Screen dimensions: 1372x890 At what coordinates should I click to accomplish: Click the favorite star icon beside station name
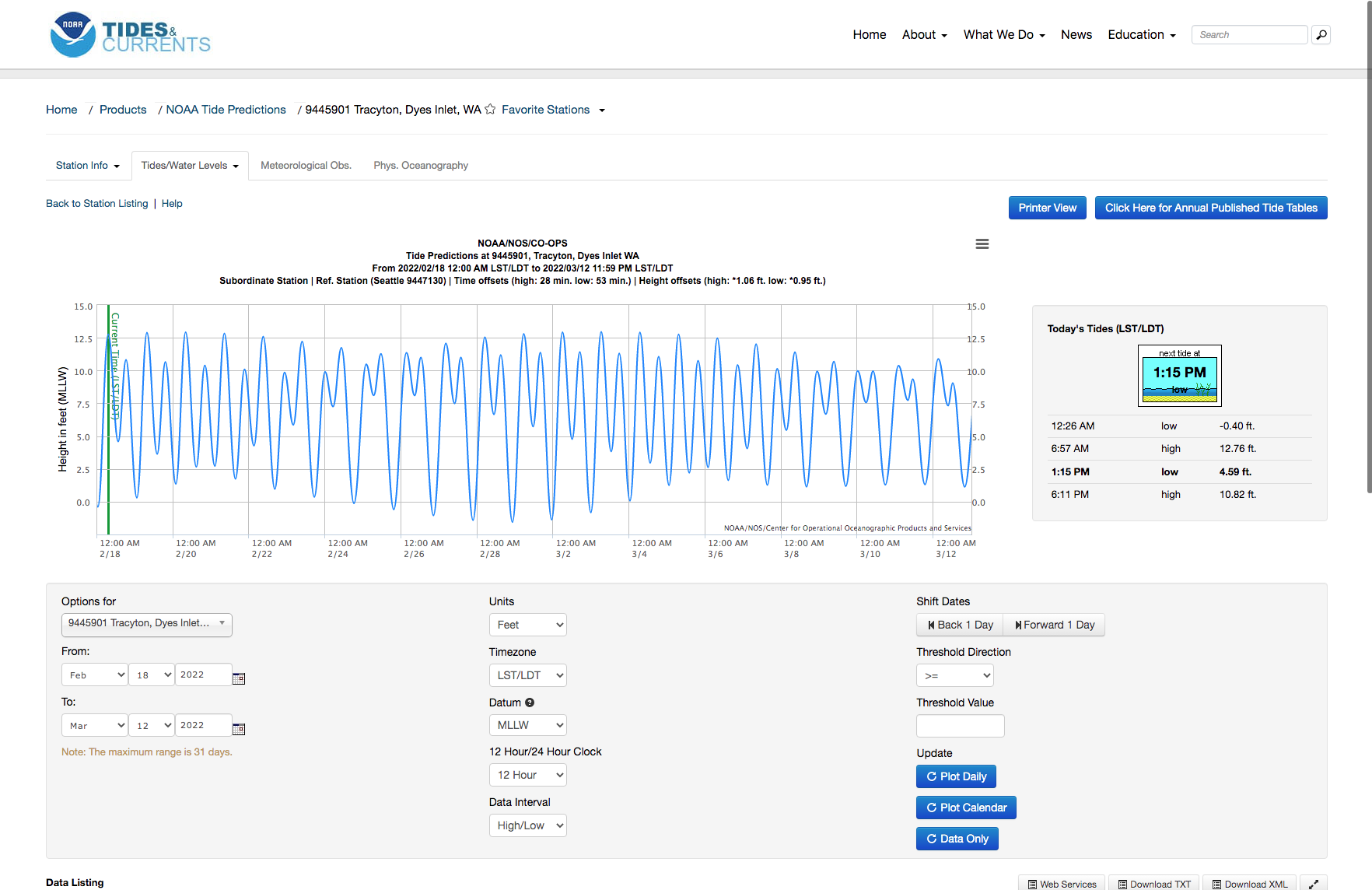tap(490, 110)
